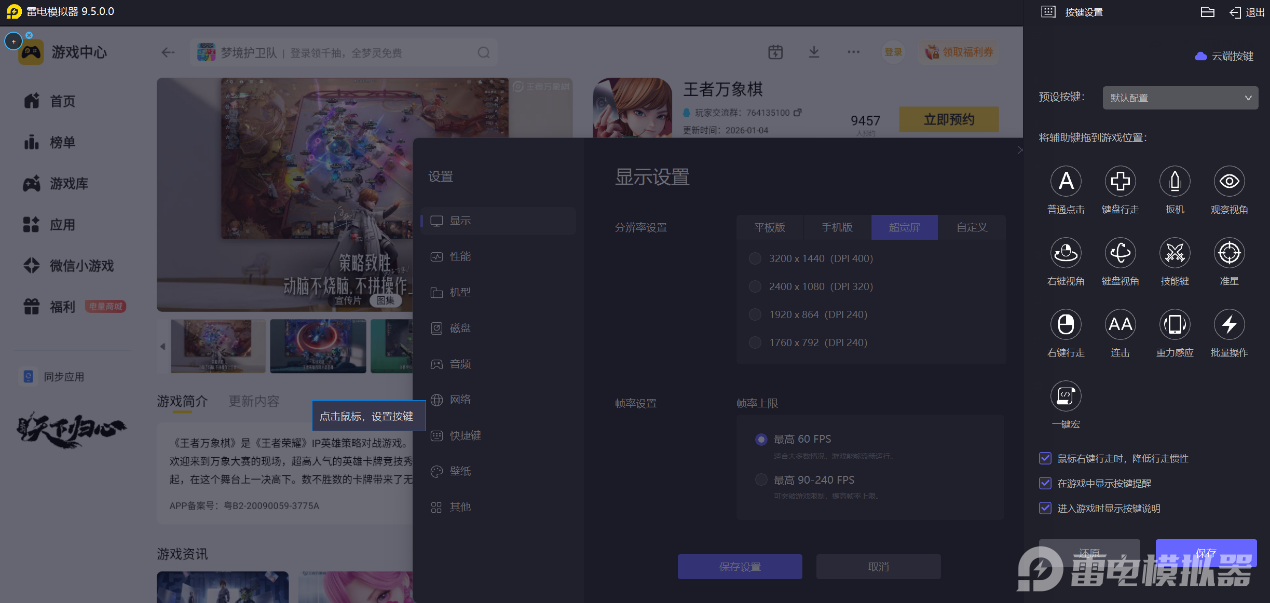This screenshot has width=1270, height=603.
Task: Click the search magnifier icon
Action: click(x=484, y=53)
